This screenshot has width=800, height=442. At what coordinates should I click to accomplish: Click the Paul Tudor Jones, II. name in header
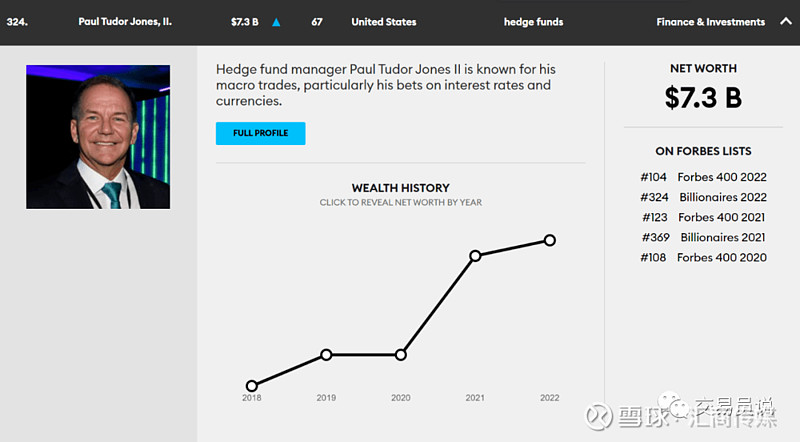(x=125, y=22)
